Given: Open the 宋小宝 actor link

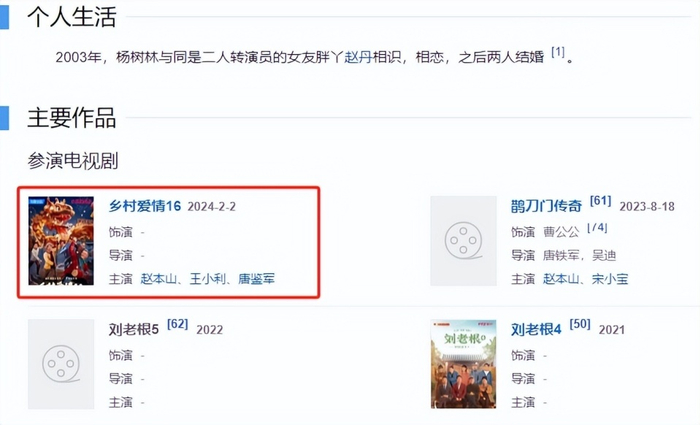Looking at the screenshot, I should click(610, 279).
